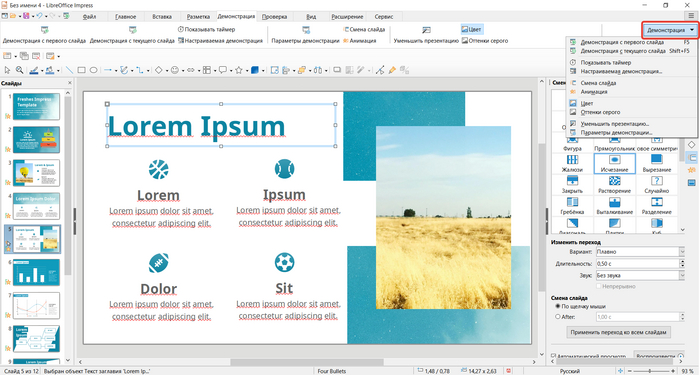Open the Shapes sidebar diamond icon

point(692,145)
